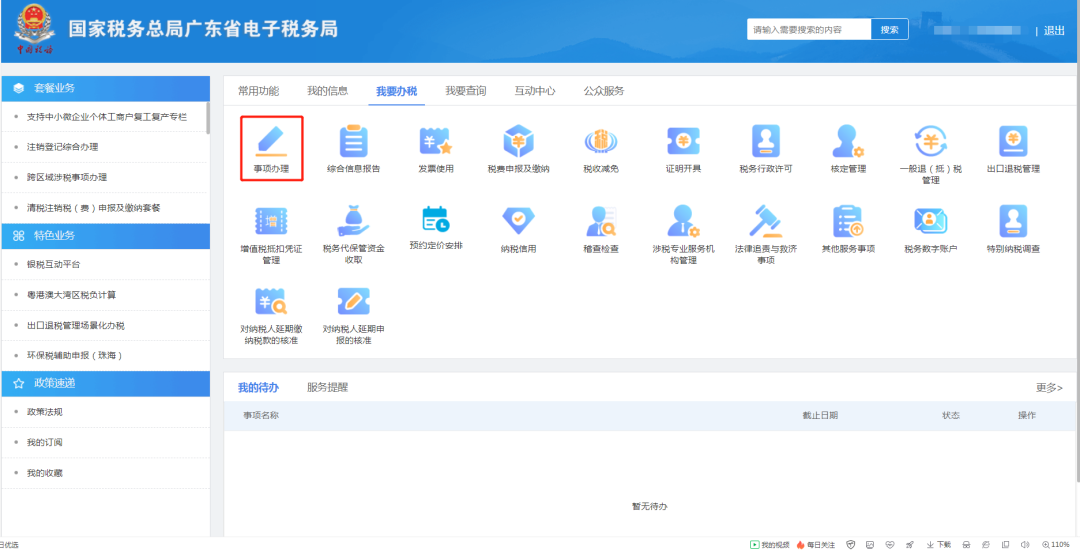Open 增值税抵扣凭证管理 module

pos(271,236)
